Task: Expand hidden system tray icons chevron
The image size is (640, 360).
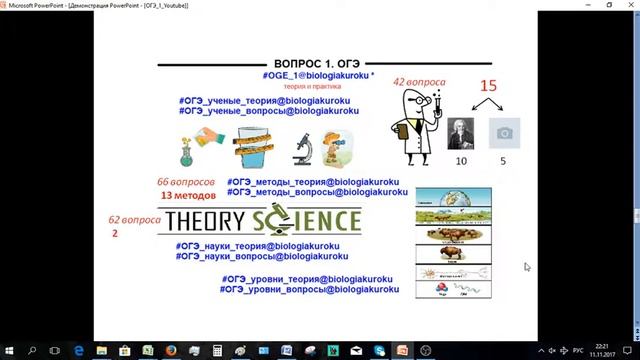Action: (541, 351)
